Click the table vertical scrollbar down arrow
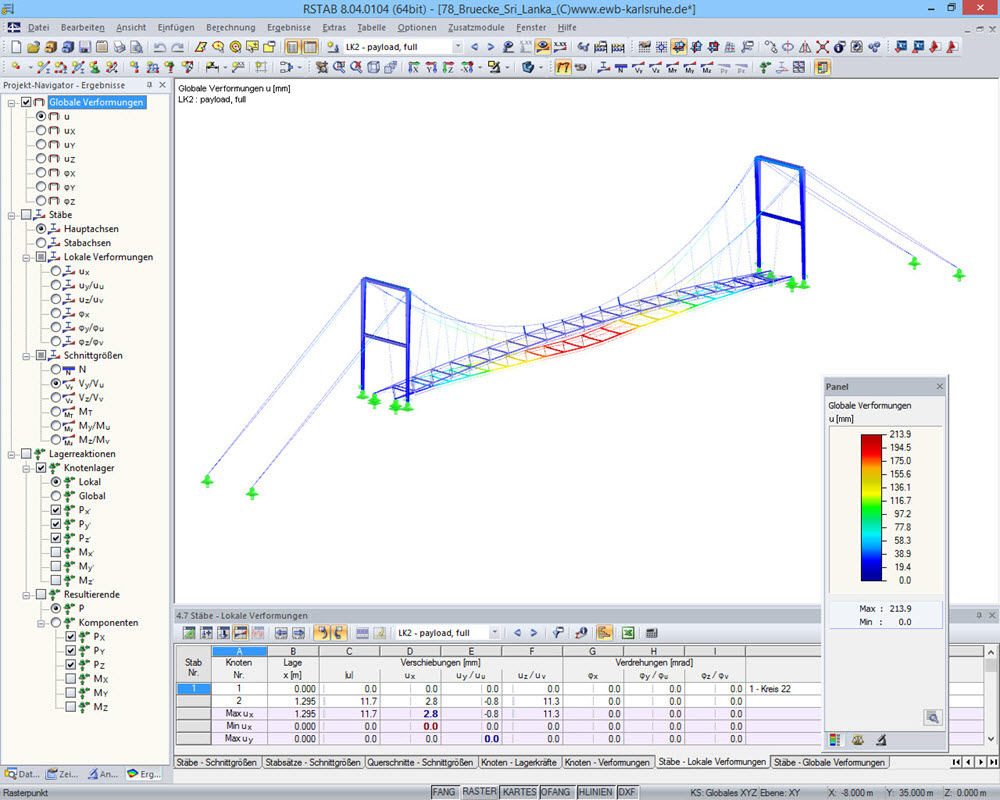The height and width of the screenshot is (800, 1000). 990,739
